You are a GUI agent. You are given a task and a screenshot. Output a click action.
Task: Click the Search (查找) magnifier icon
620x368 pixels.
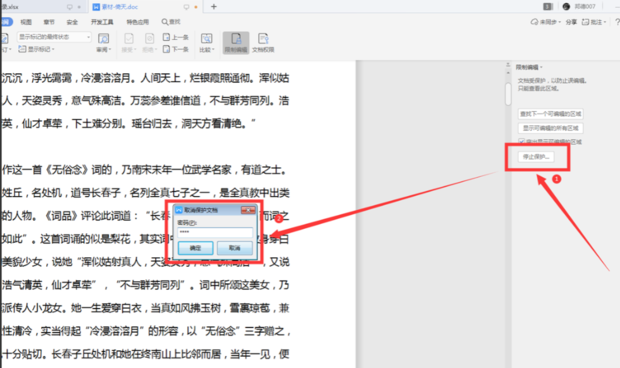tap(164, 22)
